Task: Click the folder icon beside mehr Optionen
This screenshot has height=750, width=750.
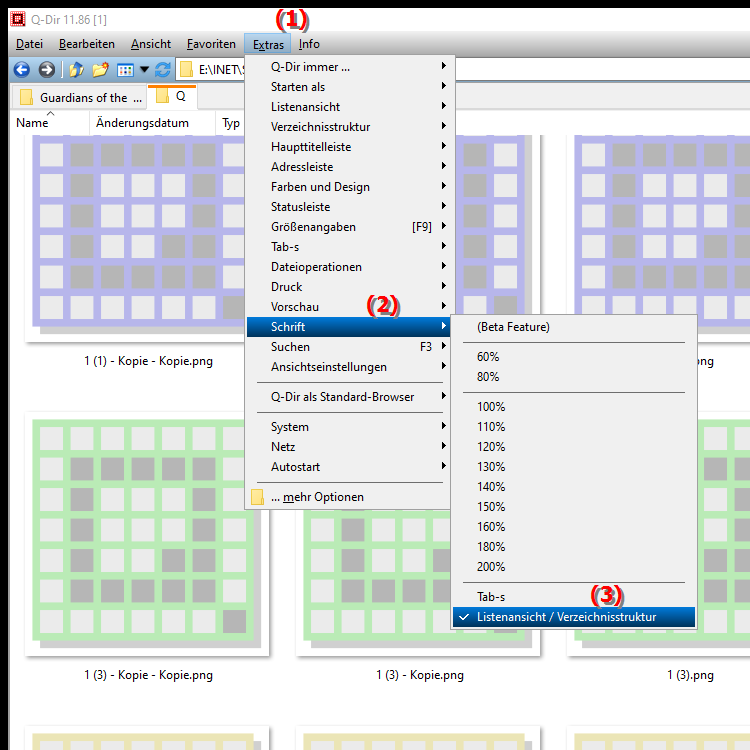Action: coord(257,497)
